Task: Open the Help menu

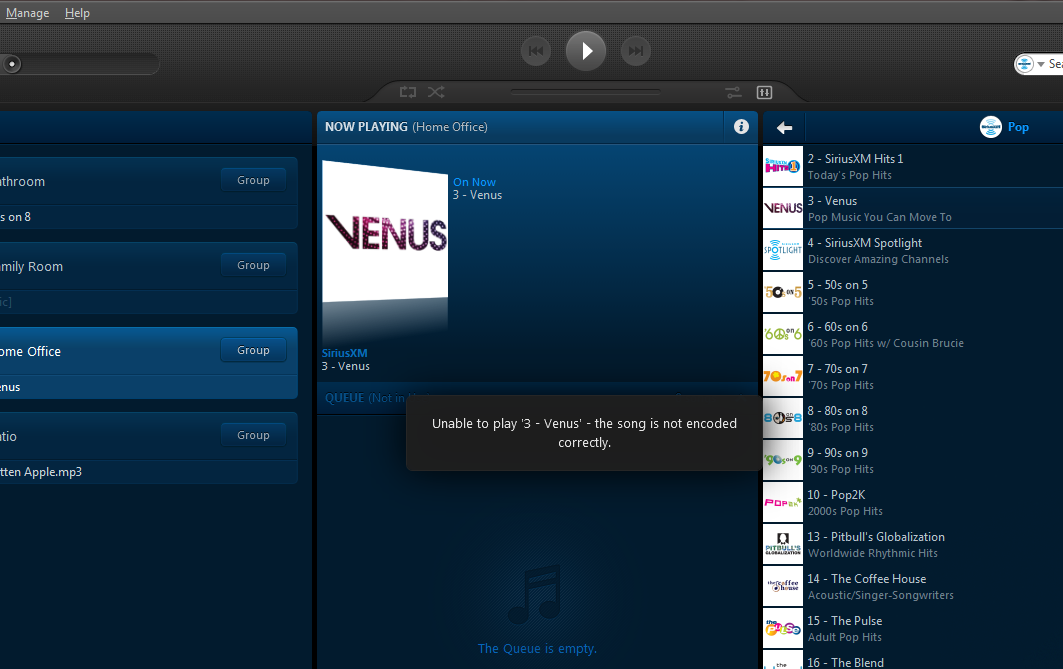Action: 77,13
